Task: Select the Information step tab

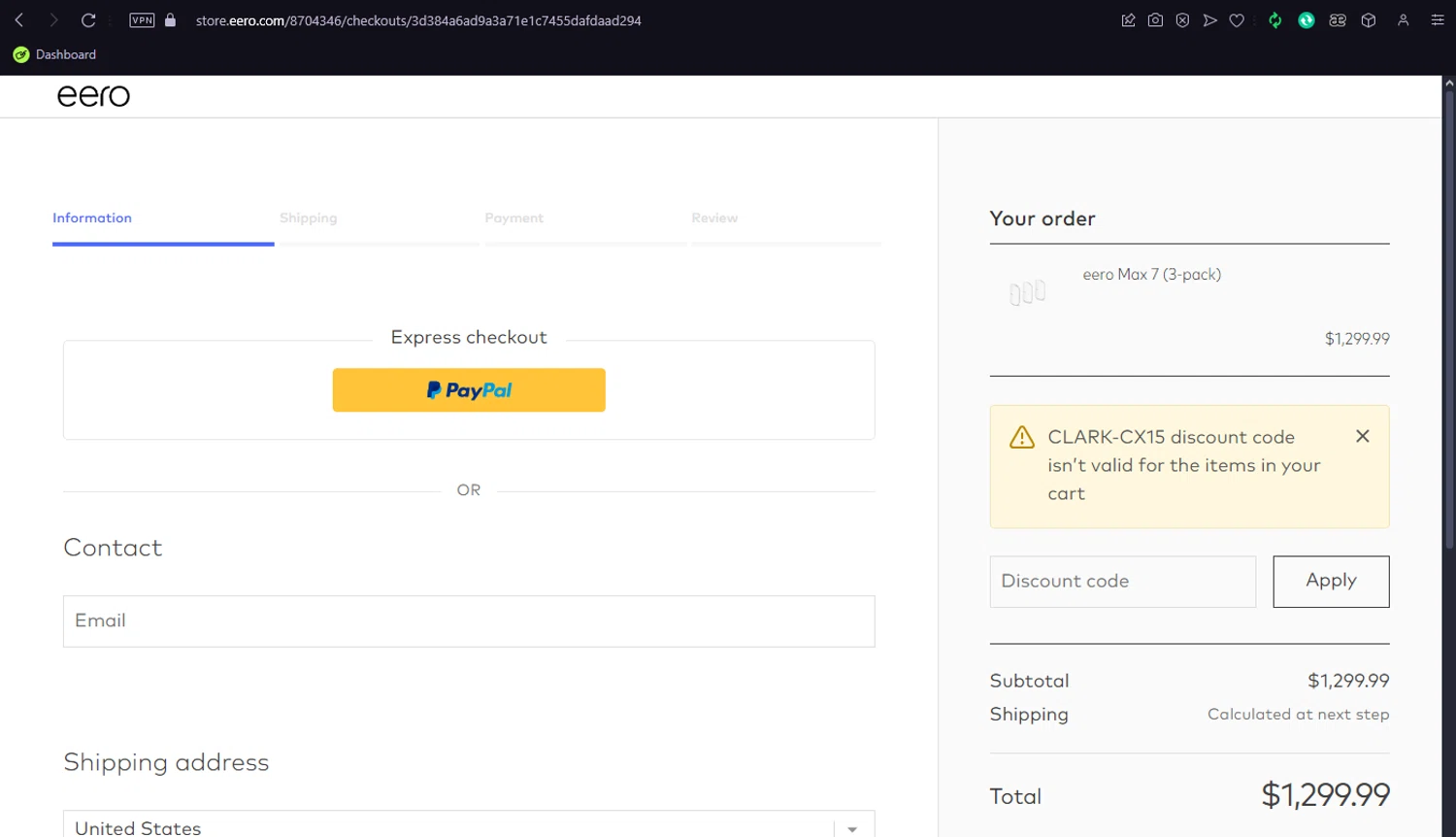Action: point(92,218)
